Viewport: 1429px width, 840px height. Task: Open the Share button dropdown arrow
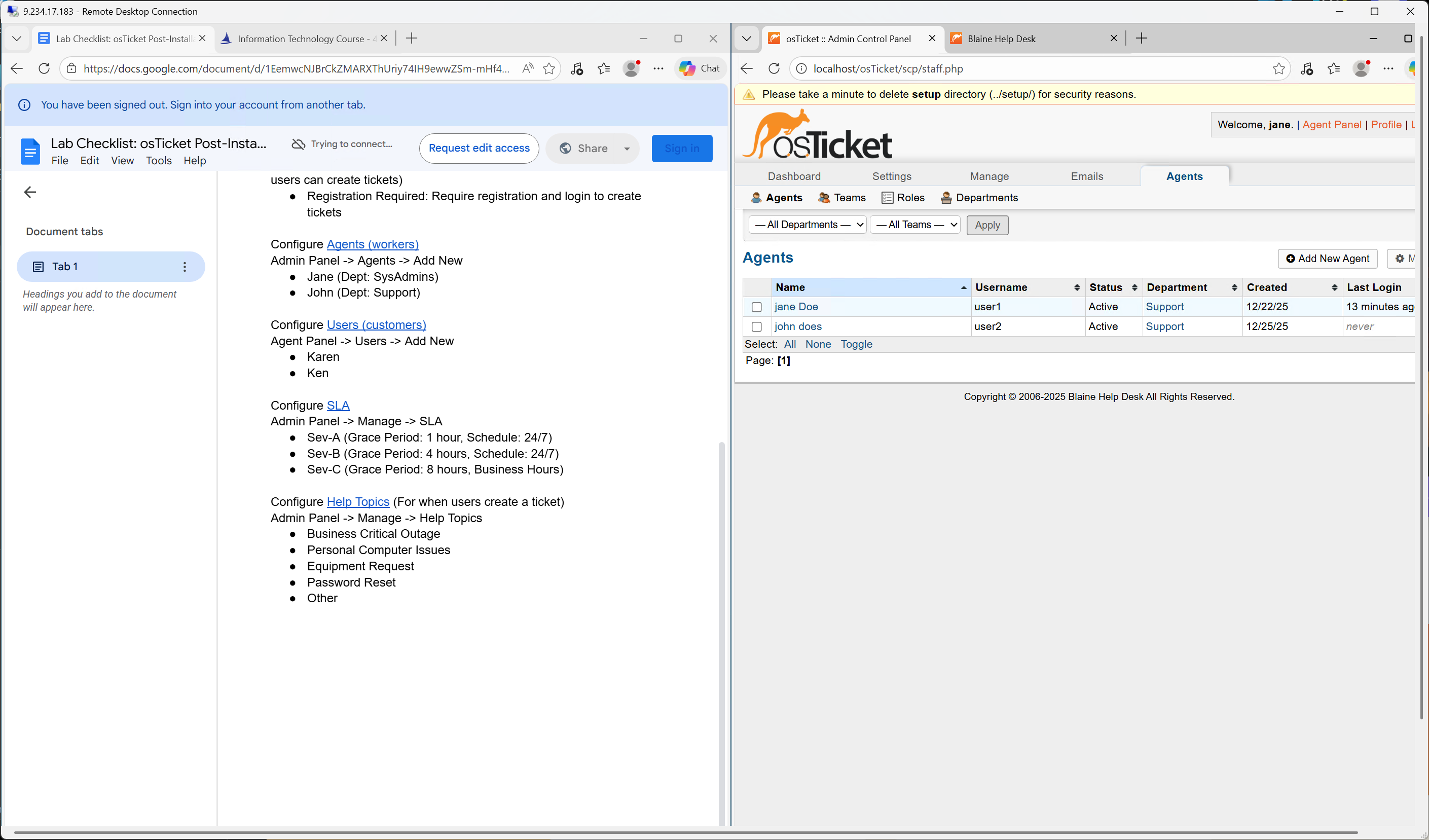point(627,149)
